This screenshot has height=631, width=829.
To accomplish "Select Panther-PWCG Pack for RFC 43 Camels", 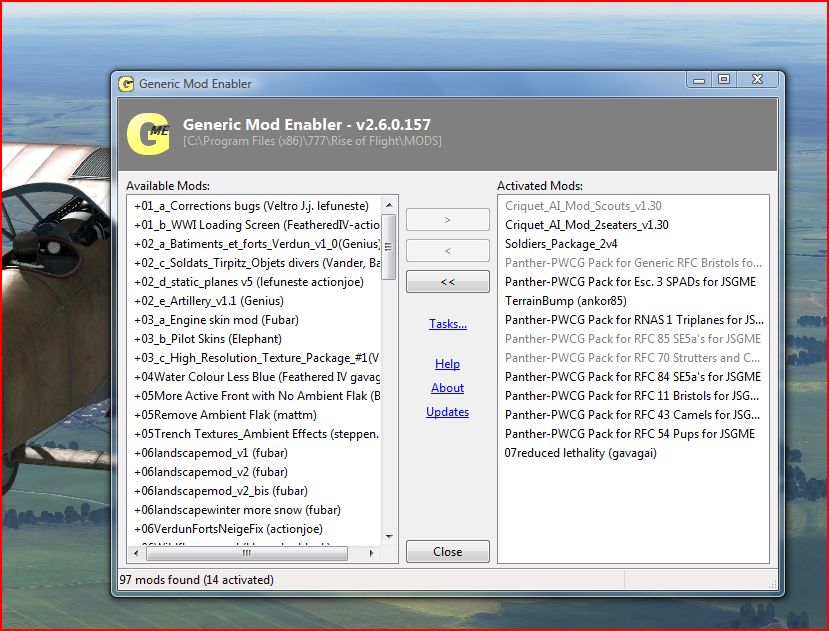I will 632,415.
